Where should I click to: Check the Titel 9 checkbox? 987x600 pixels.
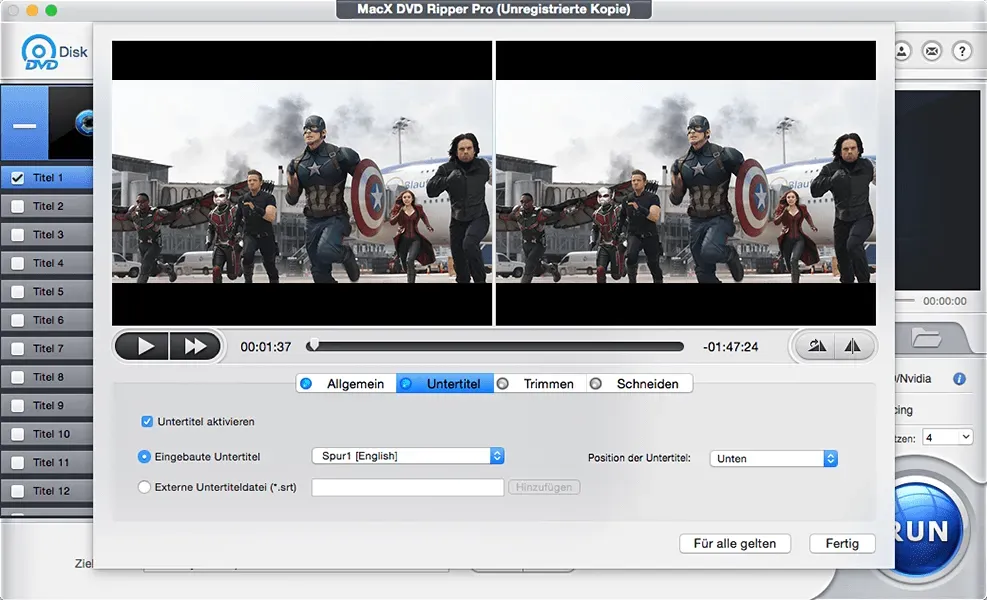(x=18, y=405)
